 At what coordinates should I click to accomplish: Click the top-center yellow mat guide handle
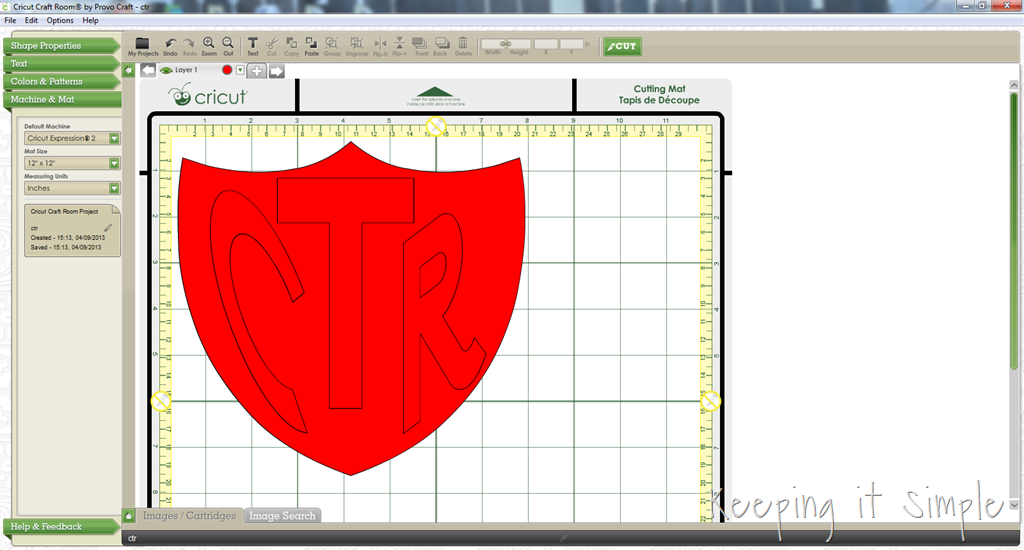[436, 126]
